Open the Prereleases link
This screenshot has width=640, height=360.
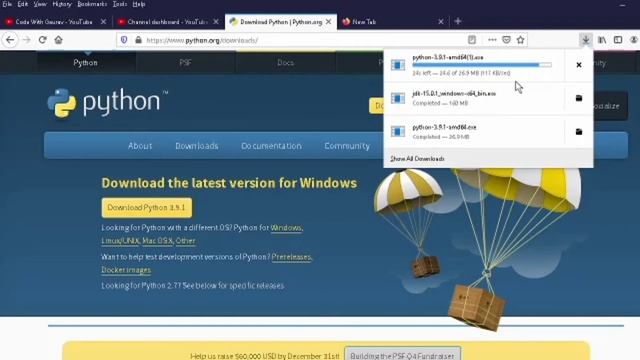291,257
